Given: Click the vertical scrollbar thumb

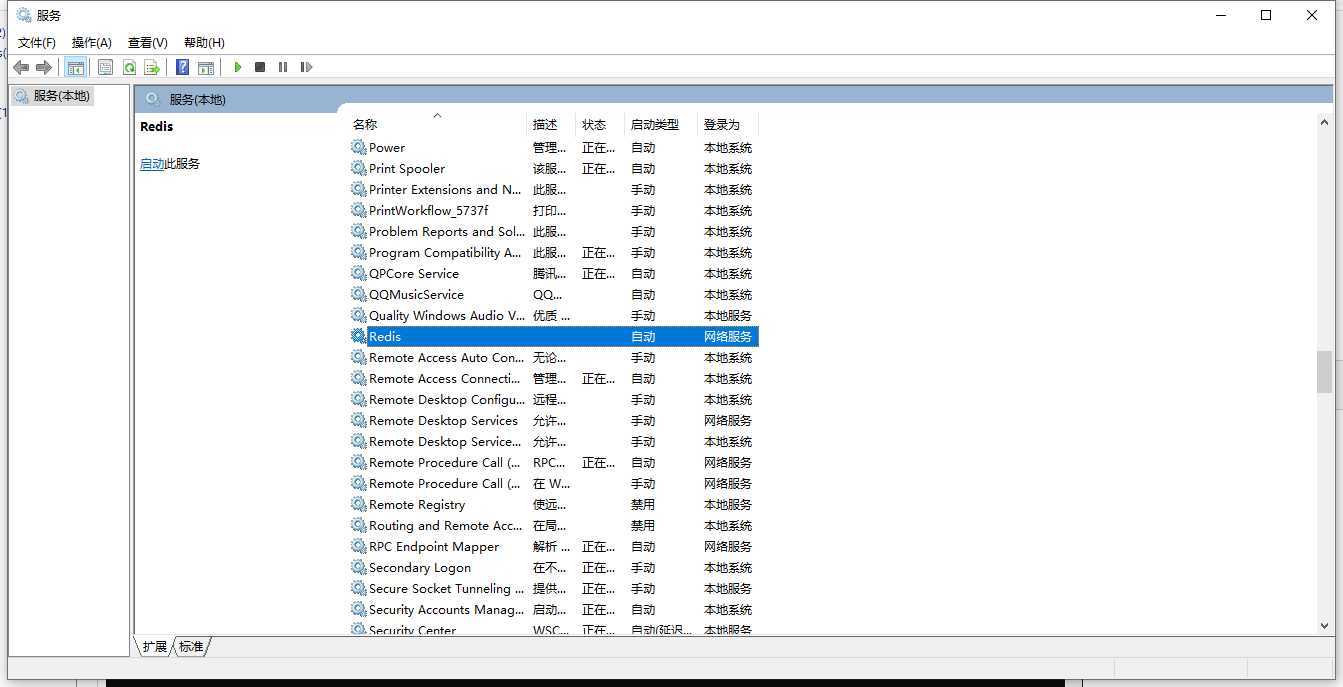Looking at the screenshot, I should coord(1325,371).
